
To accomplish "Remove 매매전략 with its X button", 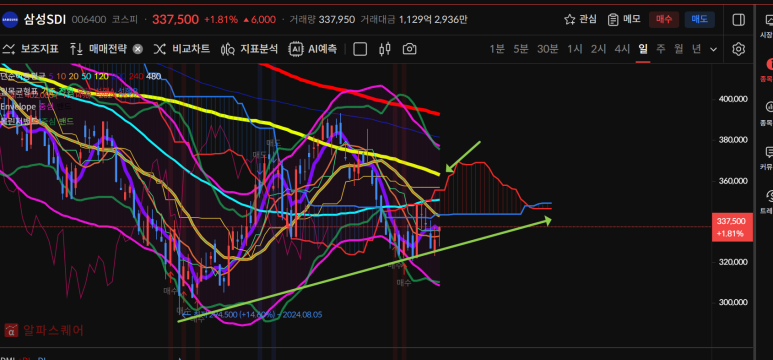I will click(x=138, y=49).
